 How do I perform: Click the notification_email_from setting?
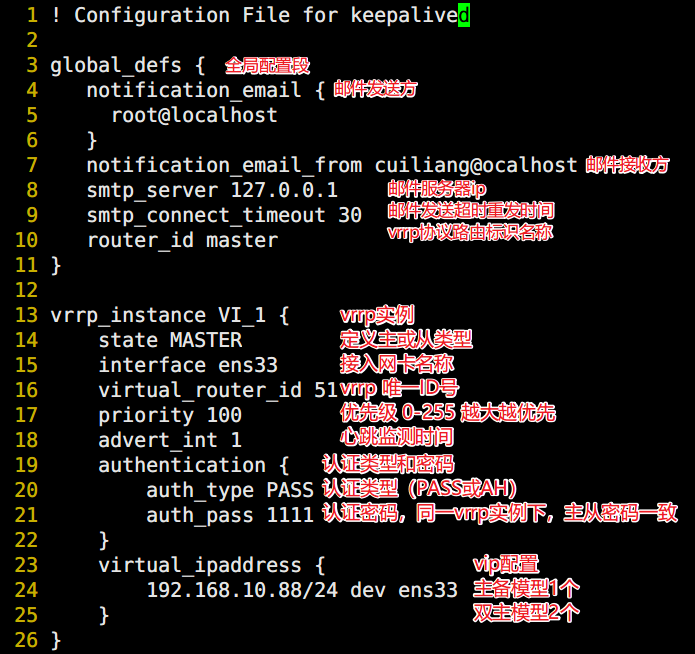pos(224,166)
